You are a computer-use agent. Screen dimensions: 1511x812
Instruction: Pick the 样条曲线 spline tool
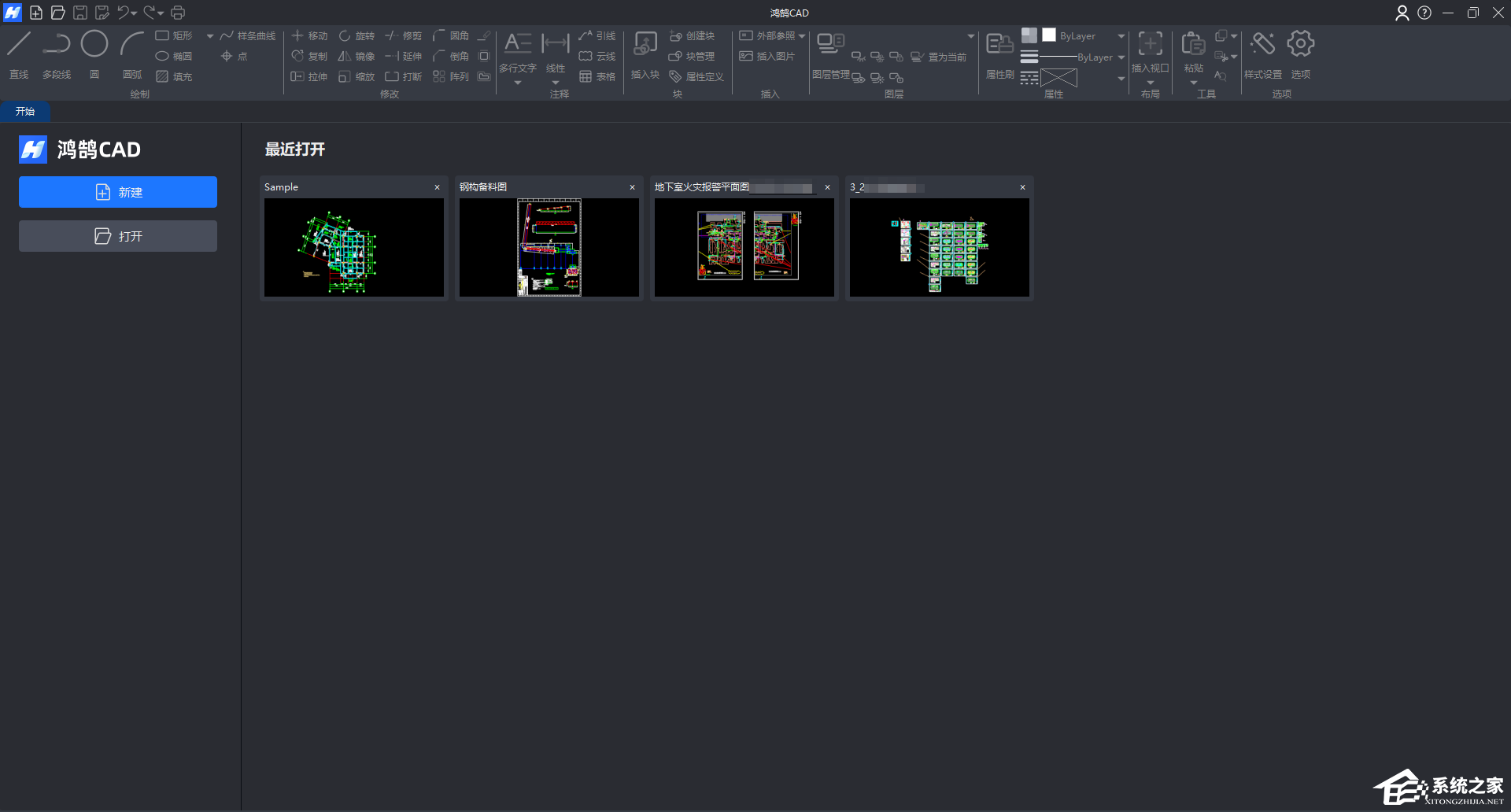point(248,36)
